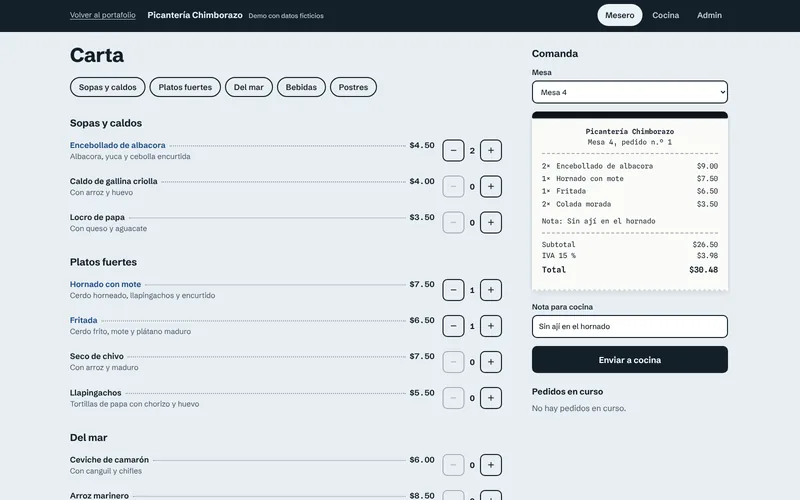This screenshot has height=500, width=800.
Task: Add one Locro de papa
Action: (490, 222)
